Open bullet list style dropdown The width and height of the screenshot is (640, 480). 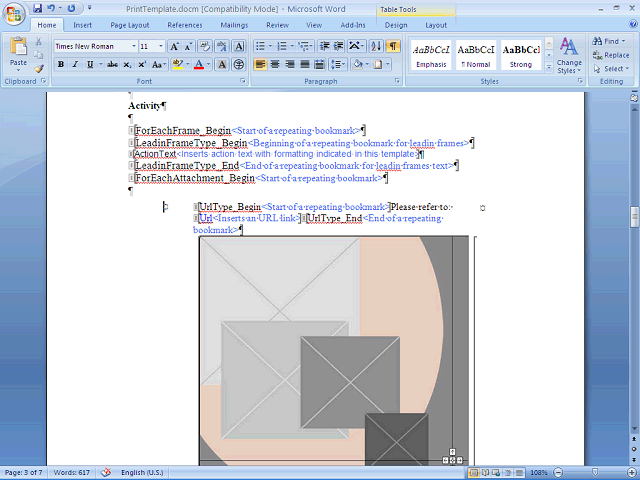click(270, 46)
